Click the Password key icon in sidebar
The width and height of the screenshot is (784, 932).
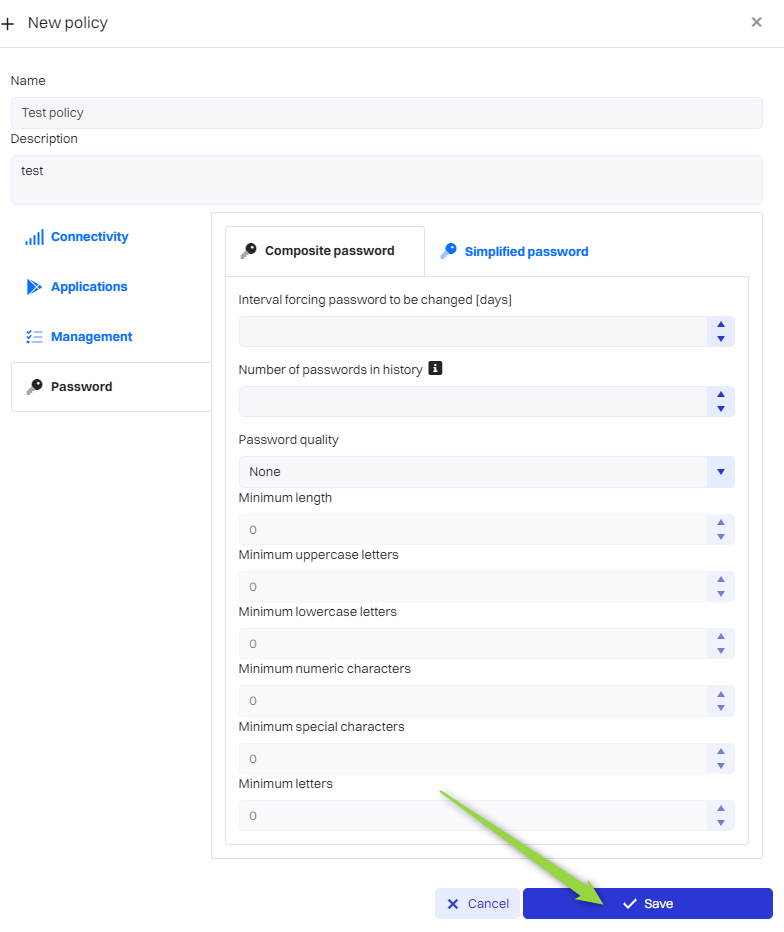pyautogui.click(x=34, y=387)
